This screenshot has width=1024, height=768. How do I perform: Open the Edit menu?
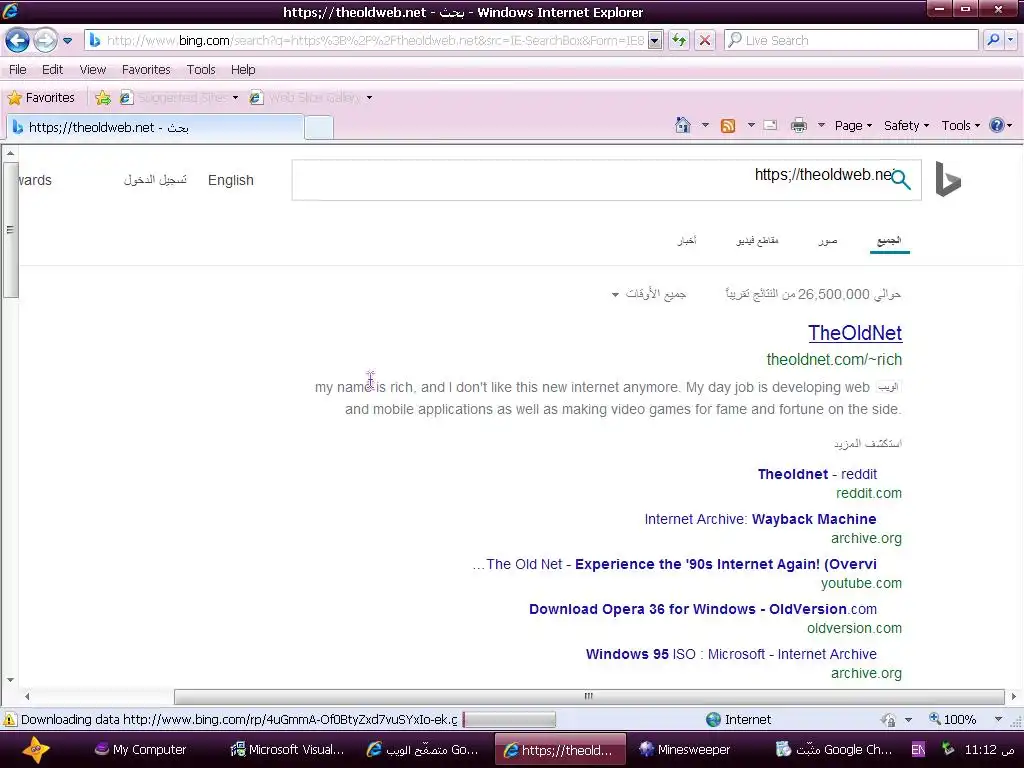pos(52,69)
